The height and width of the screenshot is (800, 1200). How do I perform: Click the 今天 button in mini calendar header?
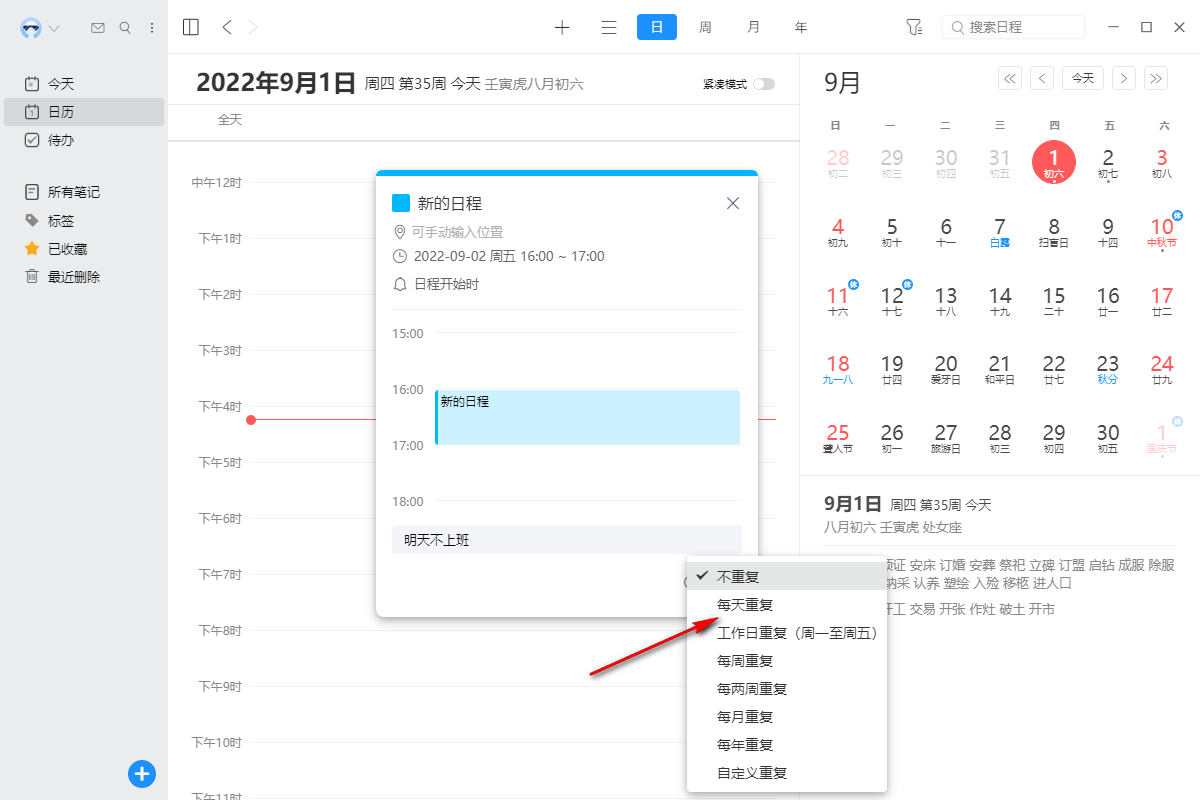point(1083,78)
